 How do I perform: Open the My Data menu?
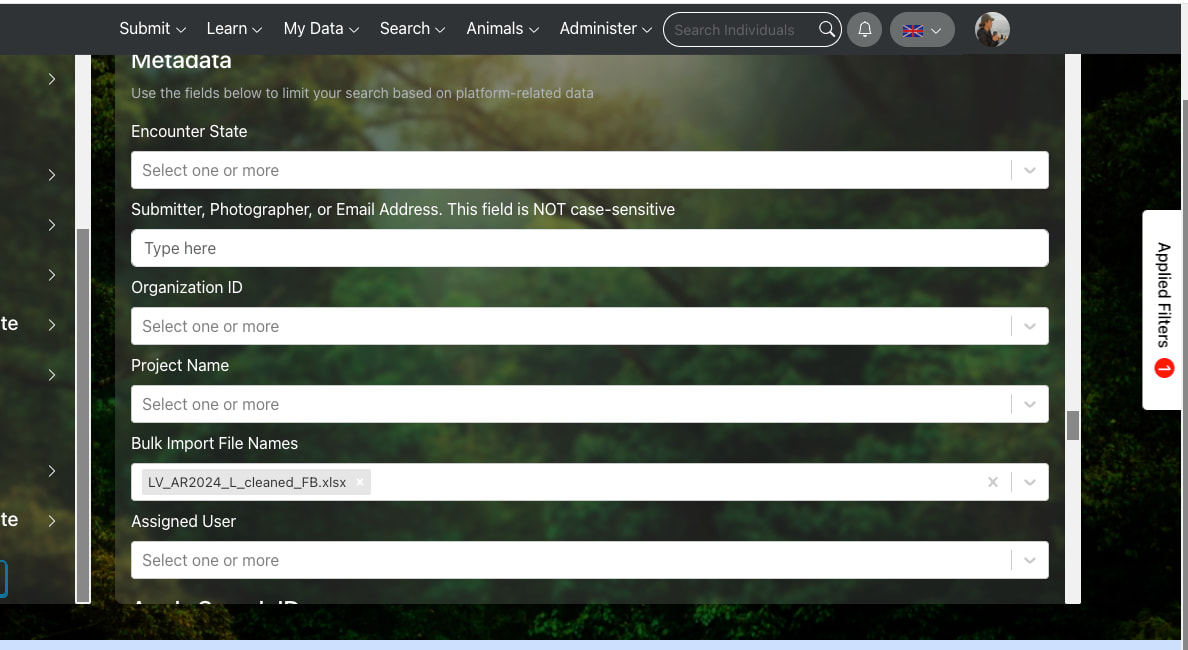[x=320, y=29]
